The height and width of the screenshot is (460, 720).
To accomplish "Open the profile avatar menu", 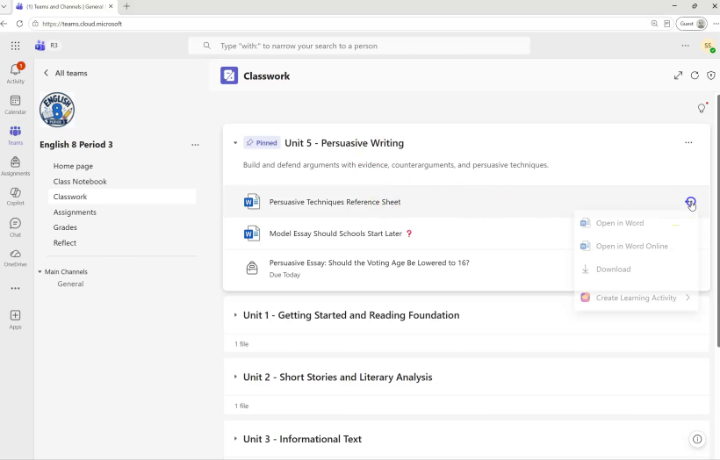I will coord(709,45).
